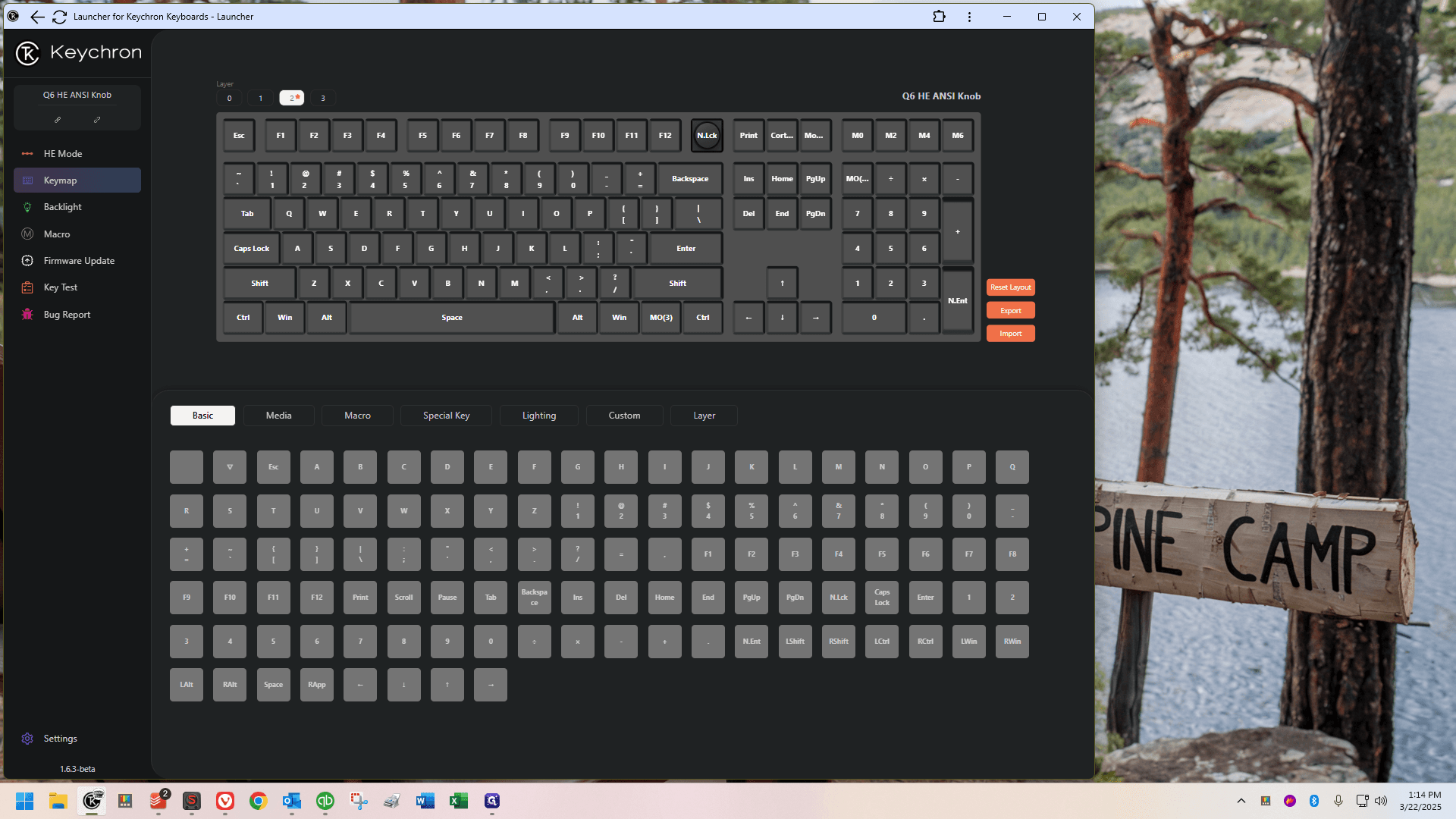The width and height of the screenshot is (1456, 819).
Task: Select the Enter key on the keyboard layout
Action: 686,248
